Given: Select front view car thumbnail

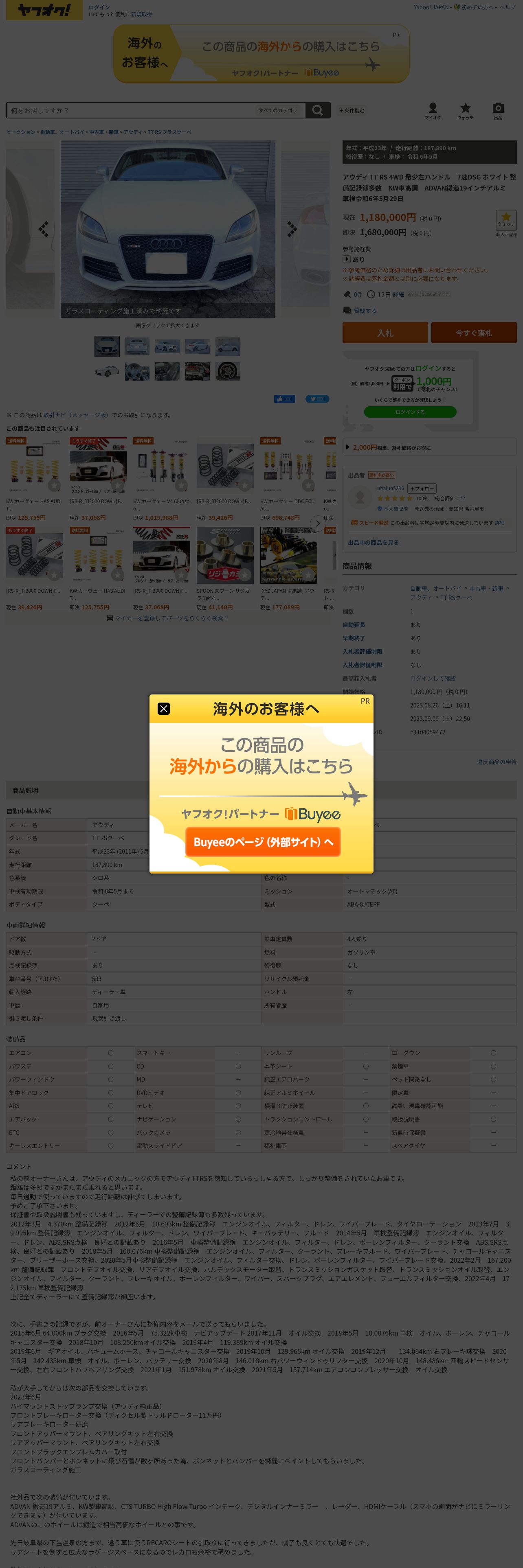Looking at the screenshot, I should [x=107, y=346].
